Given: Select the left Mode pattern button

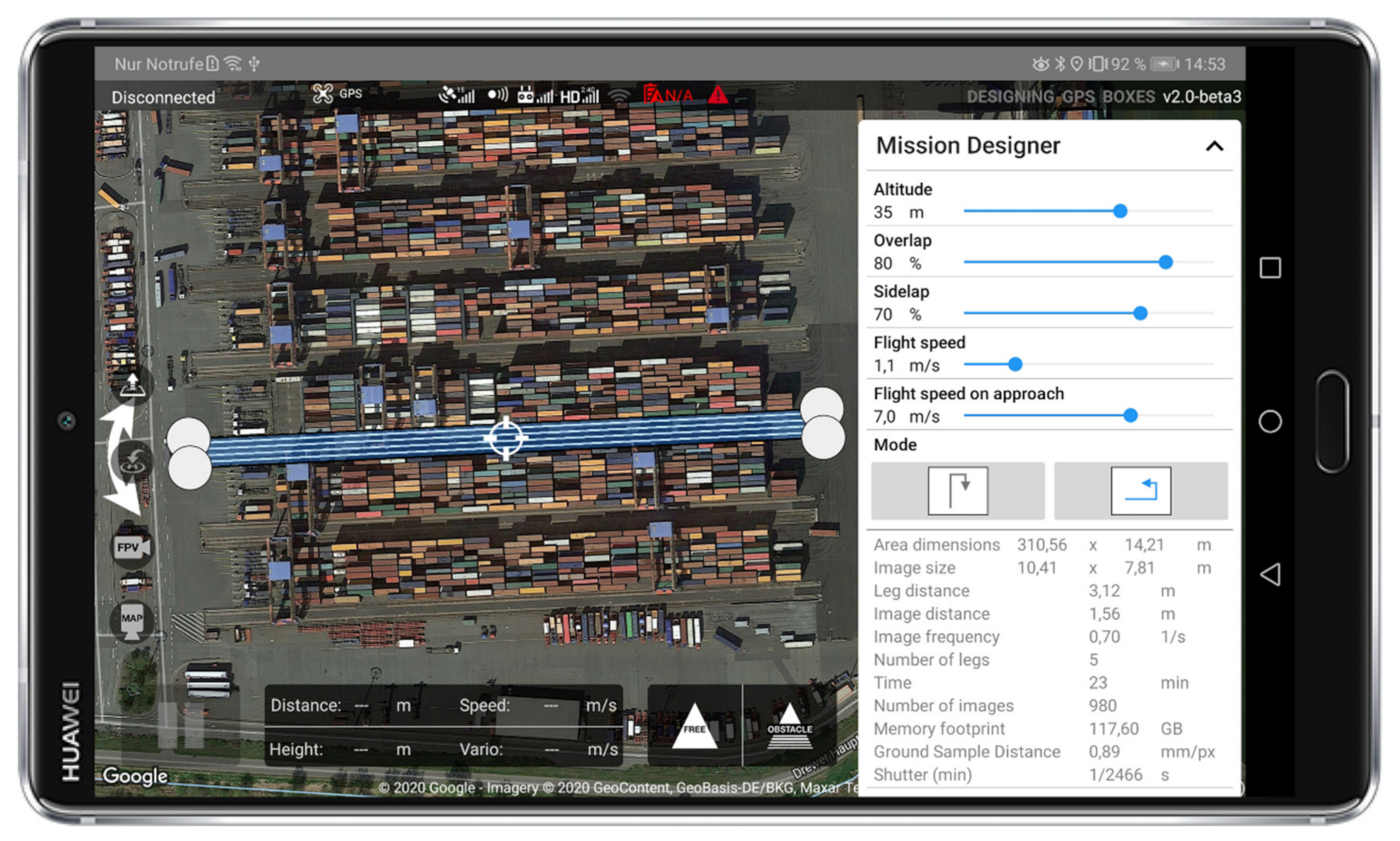Looking at the screenshot, I should [957, 491].
